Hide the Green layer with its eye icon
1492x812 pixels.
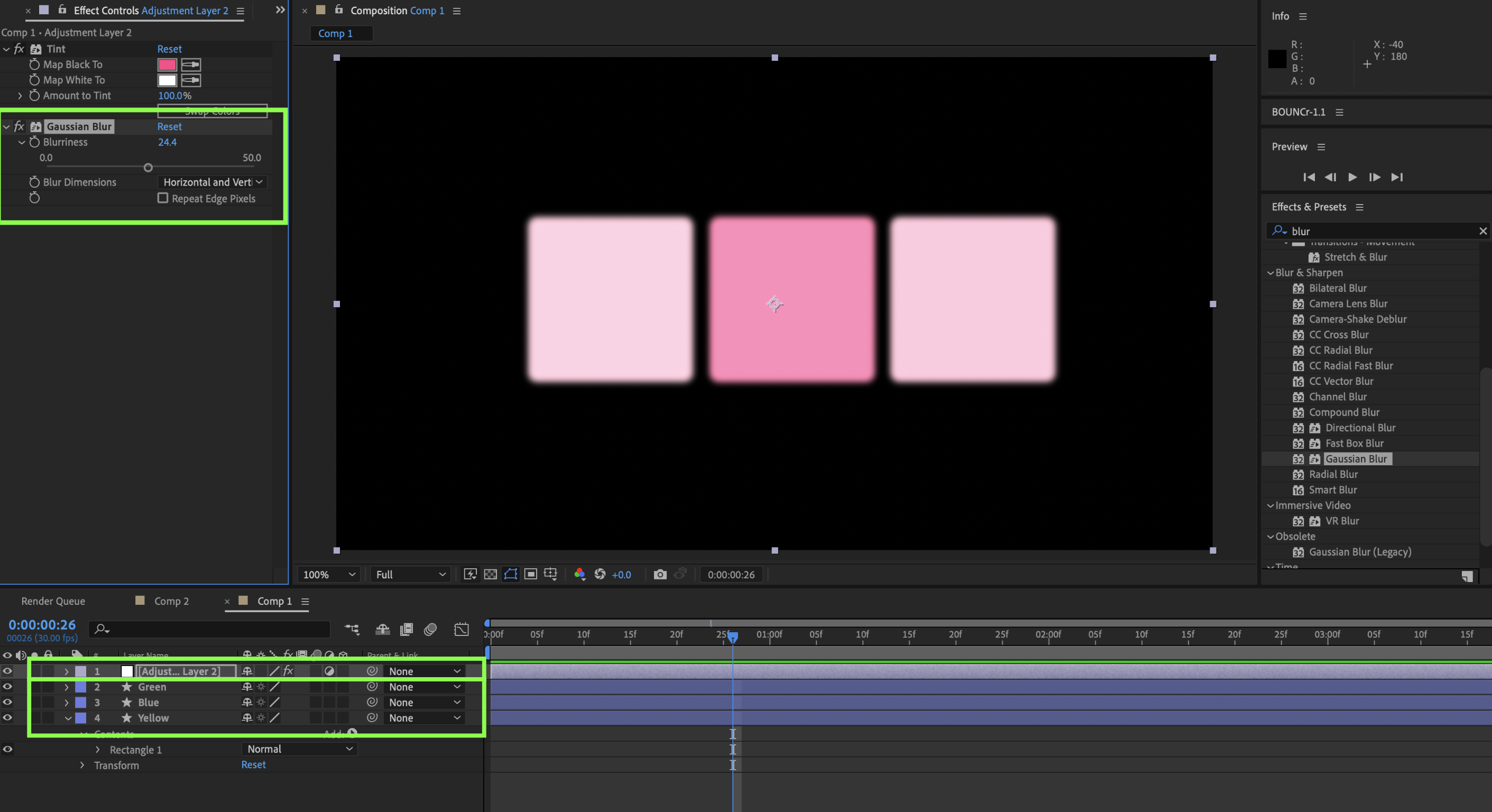click(x=7, y=686)
